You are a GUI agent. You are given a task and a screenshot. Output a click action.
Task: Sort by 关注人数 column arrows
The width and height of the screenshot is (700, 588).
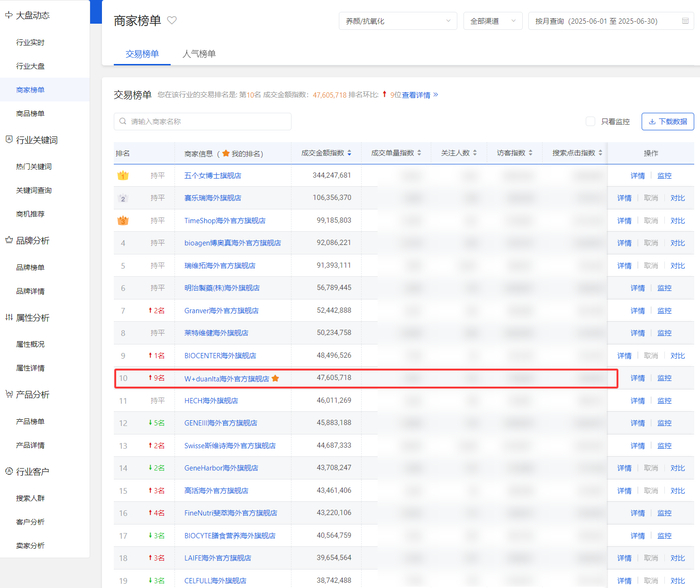475,153
